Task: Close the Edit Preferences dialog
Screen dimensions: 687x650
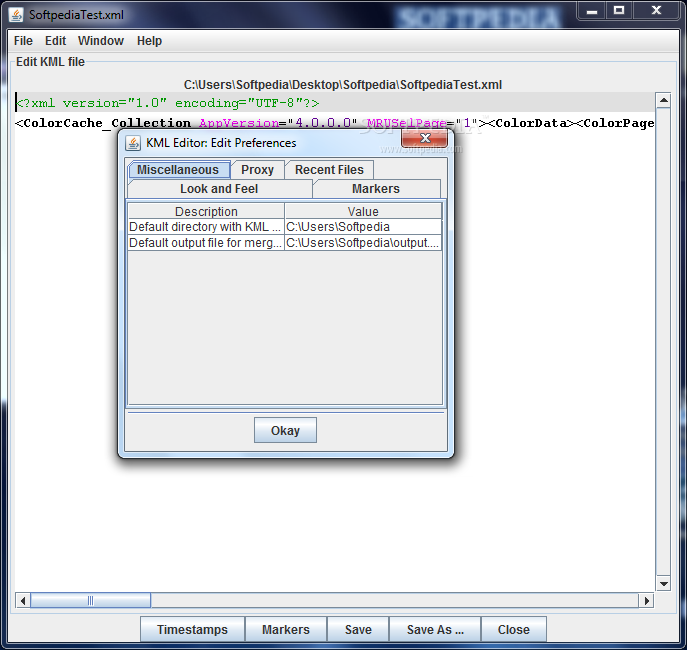Action: [425, 138]
